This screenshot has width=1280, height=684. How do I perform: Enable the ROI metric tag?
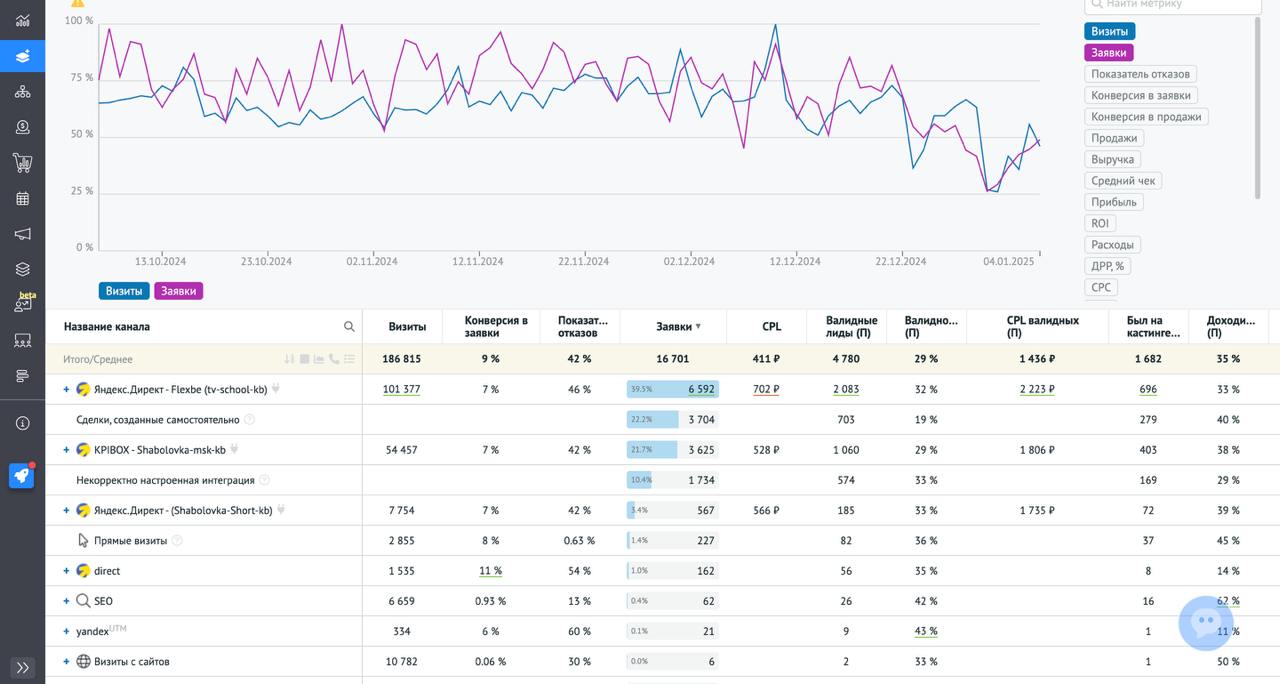click(1100, 223)
